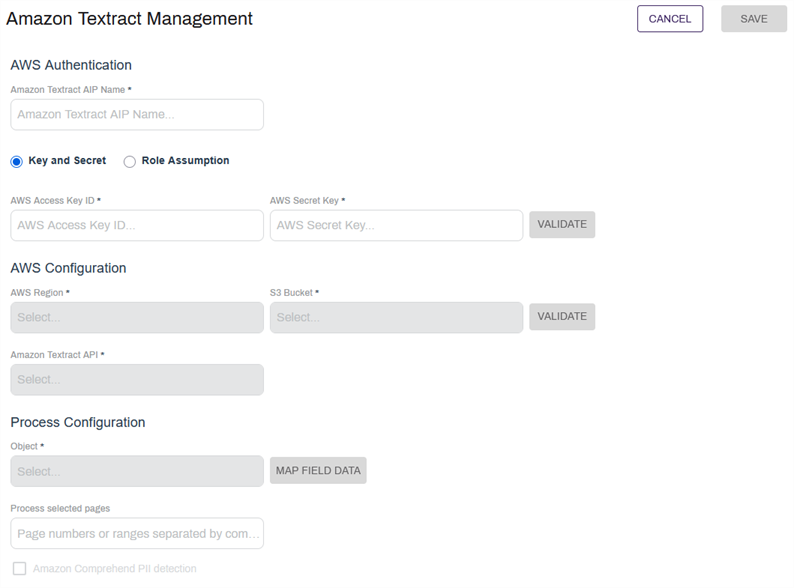Validate the AWS Secret Key credentials
Viewport: 794px width, 588px height.
coord(562,224)
